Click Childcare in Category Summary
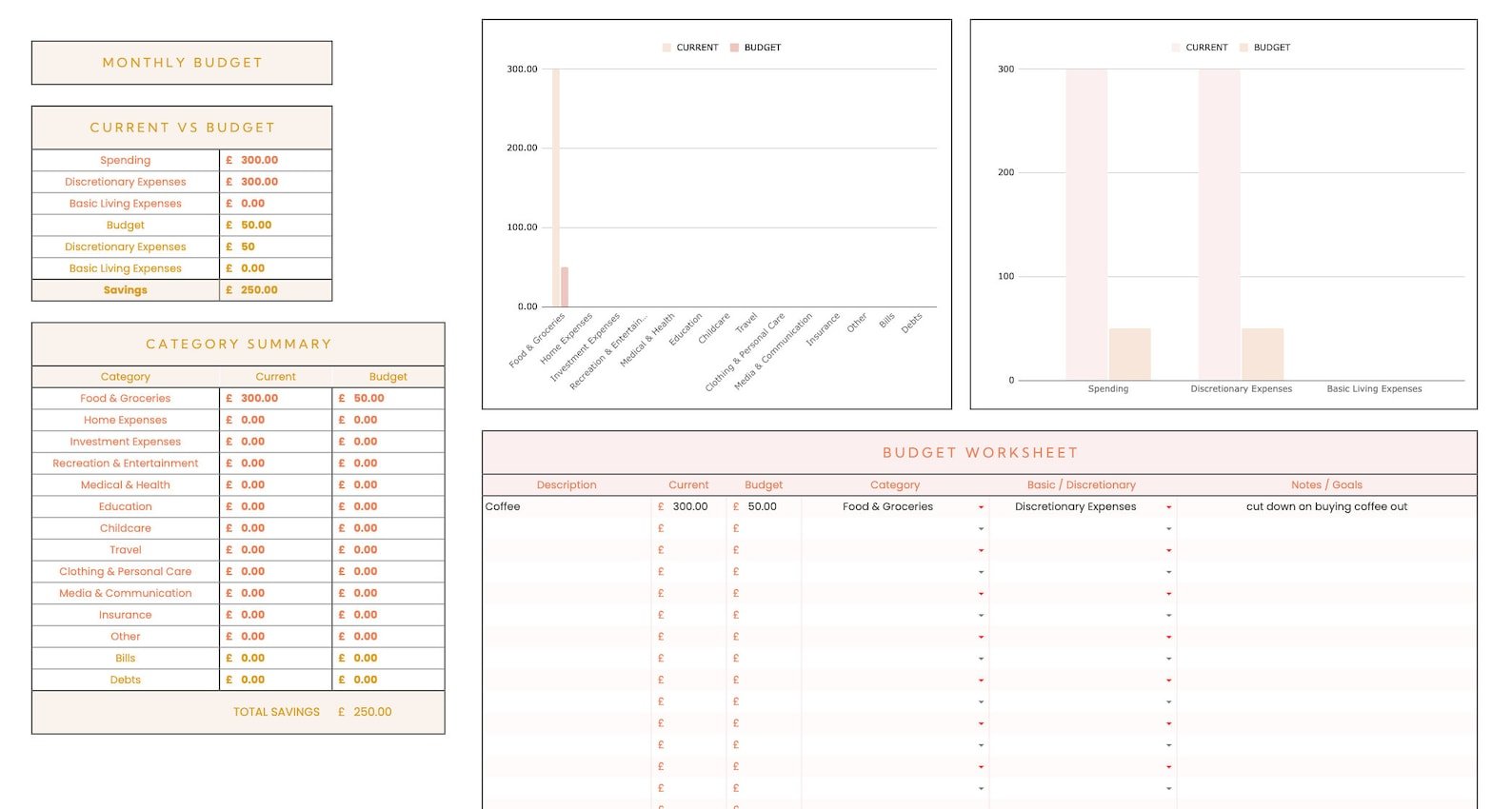This screenshot has width=1512, height=809. [x=126, y=528]
